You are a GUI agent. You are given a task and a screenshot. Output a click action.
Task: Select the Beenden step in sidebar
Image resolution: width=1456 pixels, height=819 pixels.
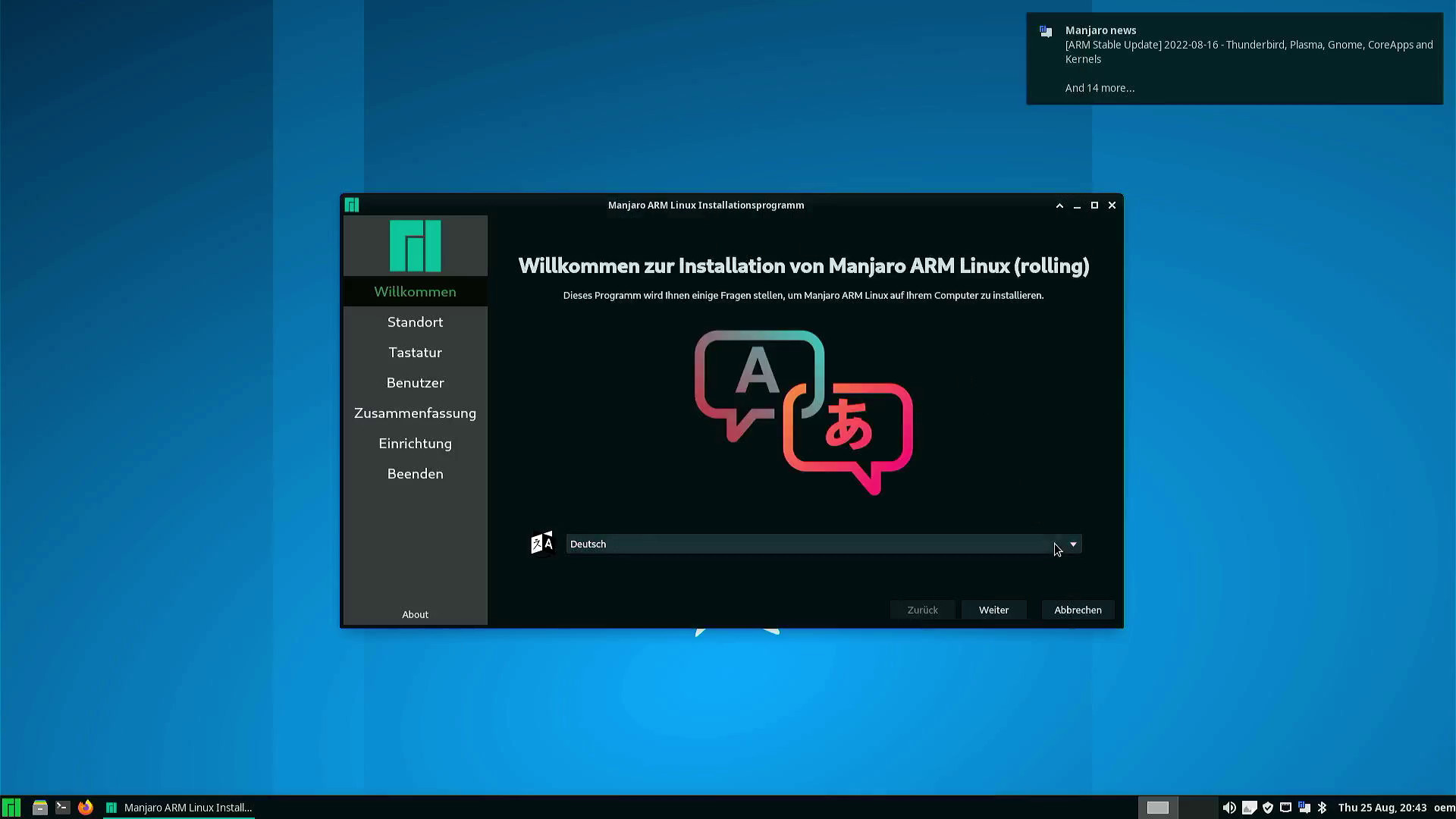(x=415, y=474)
